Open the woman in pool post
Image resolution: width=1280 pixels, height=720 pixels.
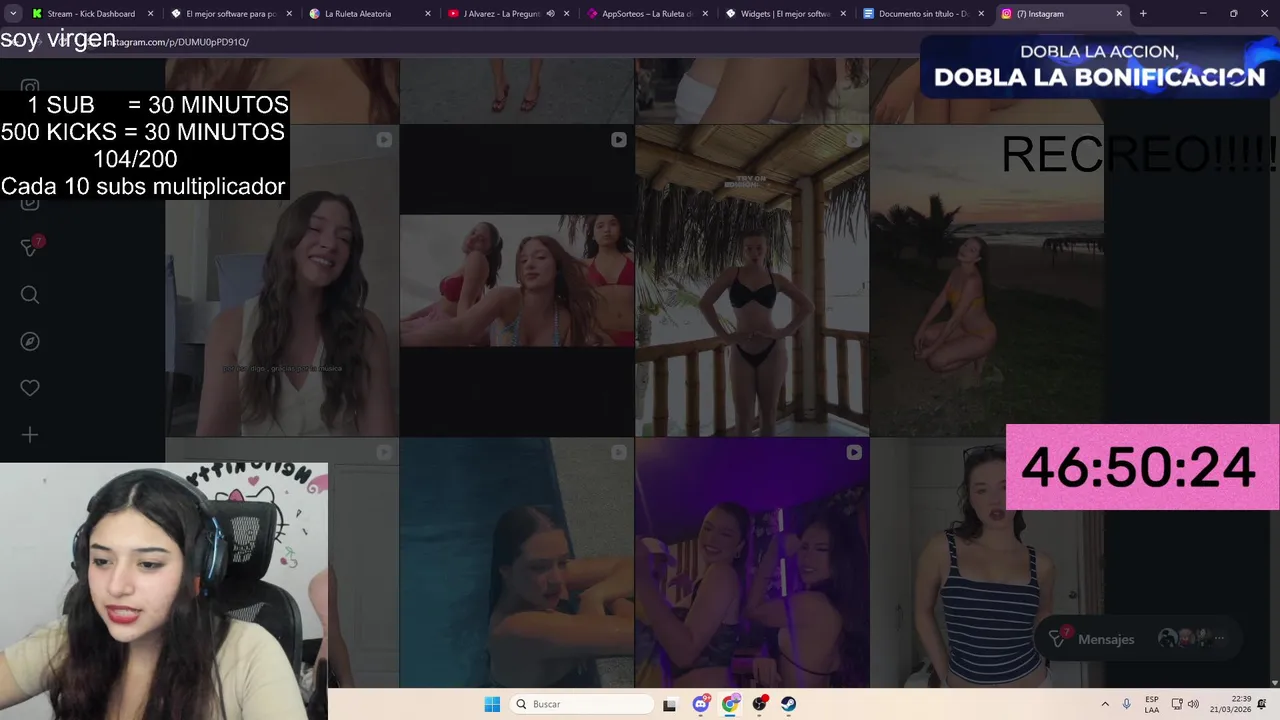pos(517,563)
